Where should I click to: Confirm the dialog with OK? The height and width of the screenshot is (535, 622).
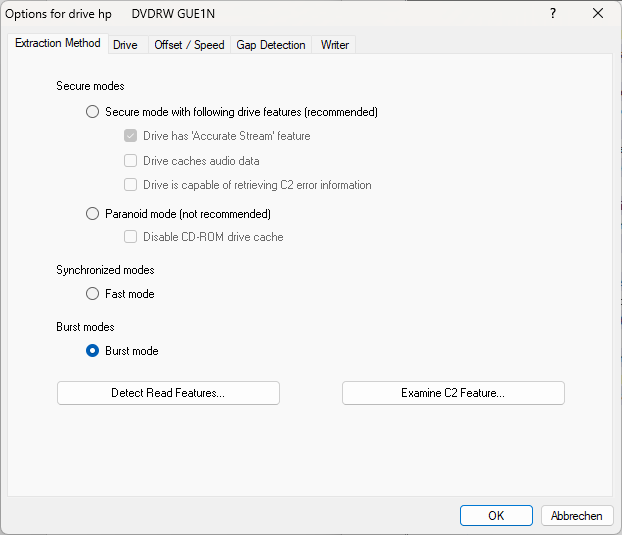click(496, 516)
